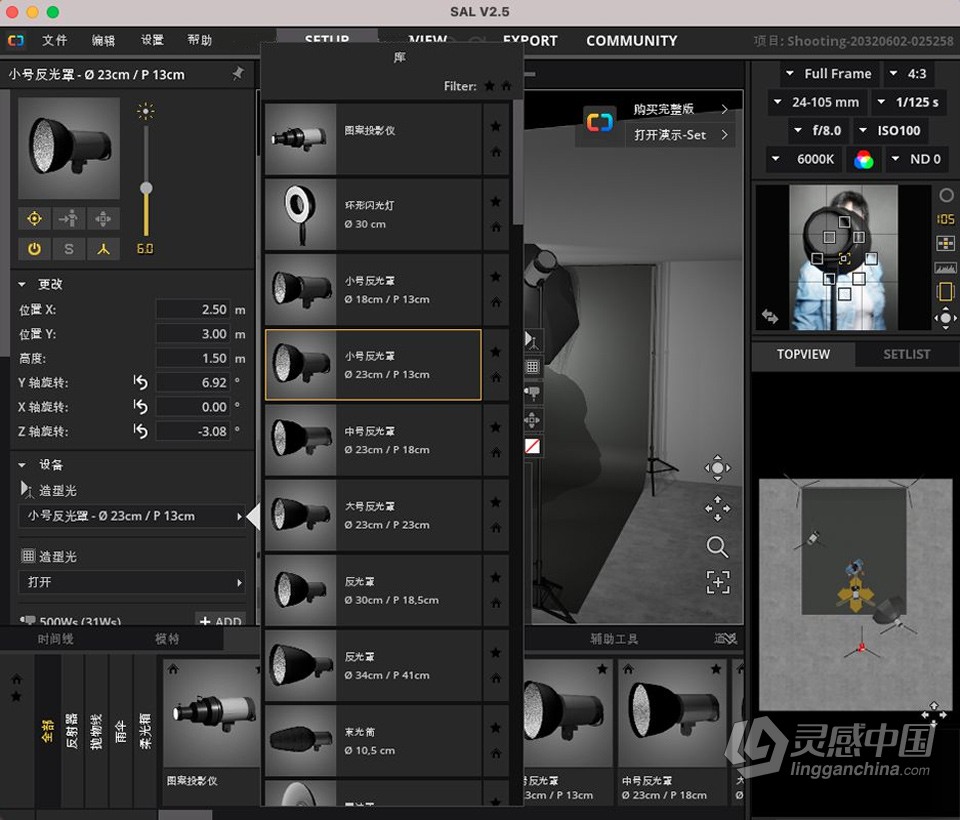Viewport: 960px width, 820px height.
Task: Open the COMMUNITY menu
Action: (631, 41)
